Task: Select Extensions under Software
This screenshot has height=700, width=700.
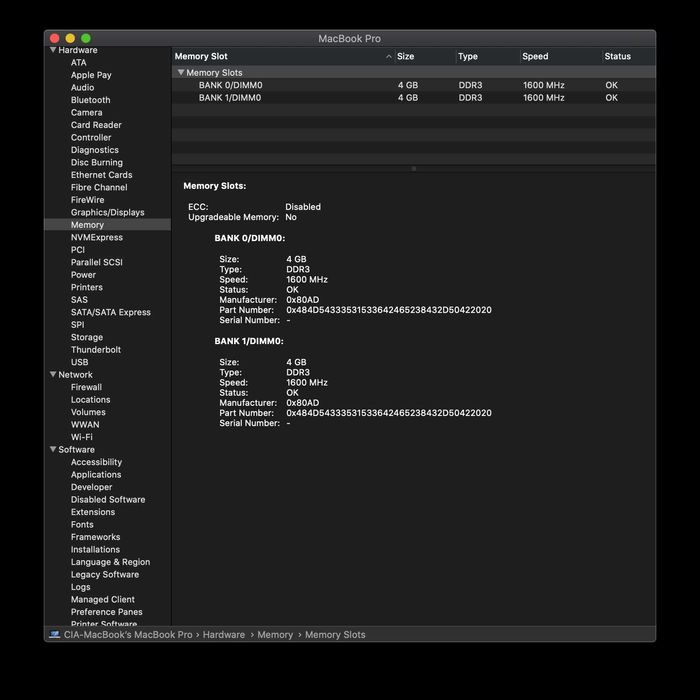Action: [x=93, y=512]
